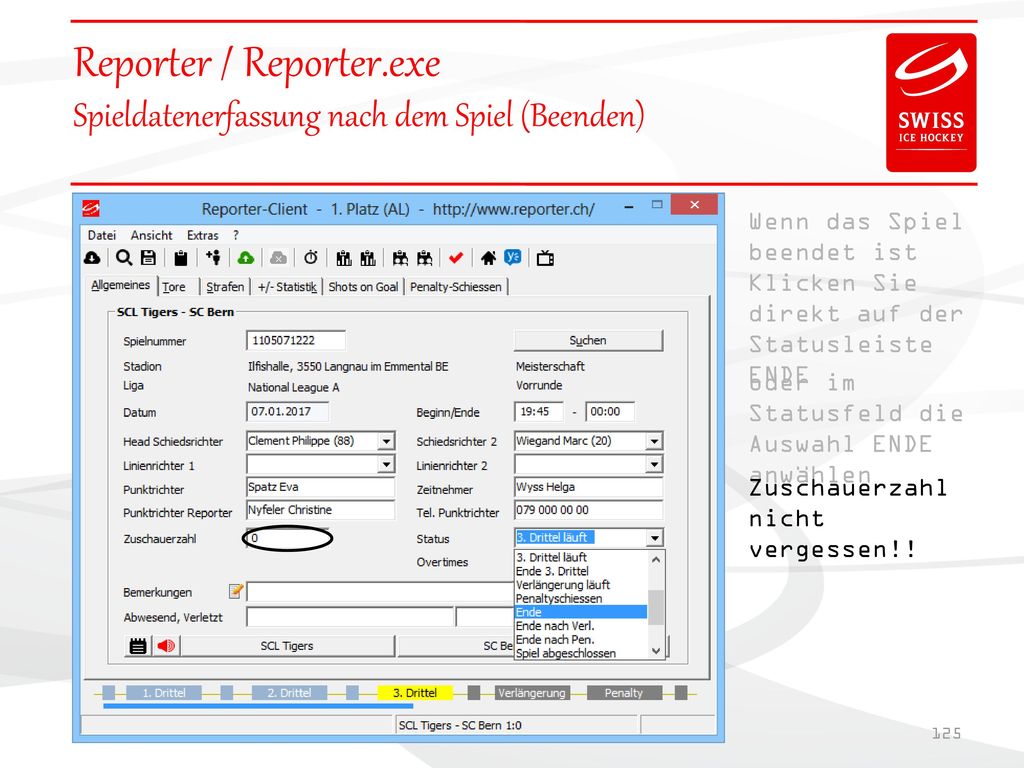Toggle the Status dropdown arrow
Viewport: 1024px width, 768px height.
[x=654, y=538]
